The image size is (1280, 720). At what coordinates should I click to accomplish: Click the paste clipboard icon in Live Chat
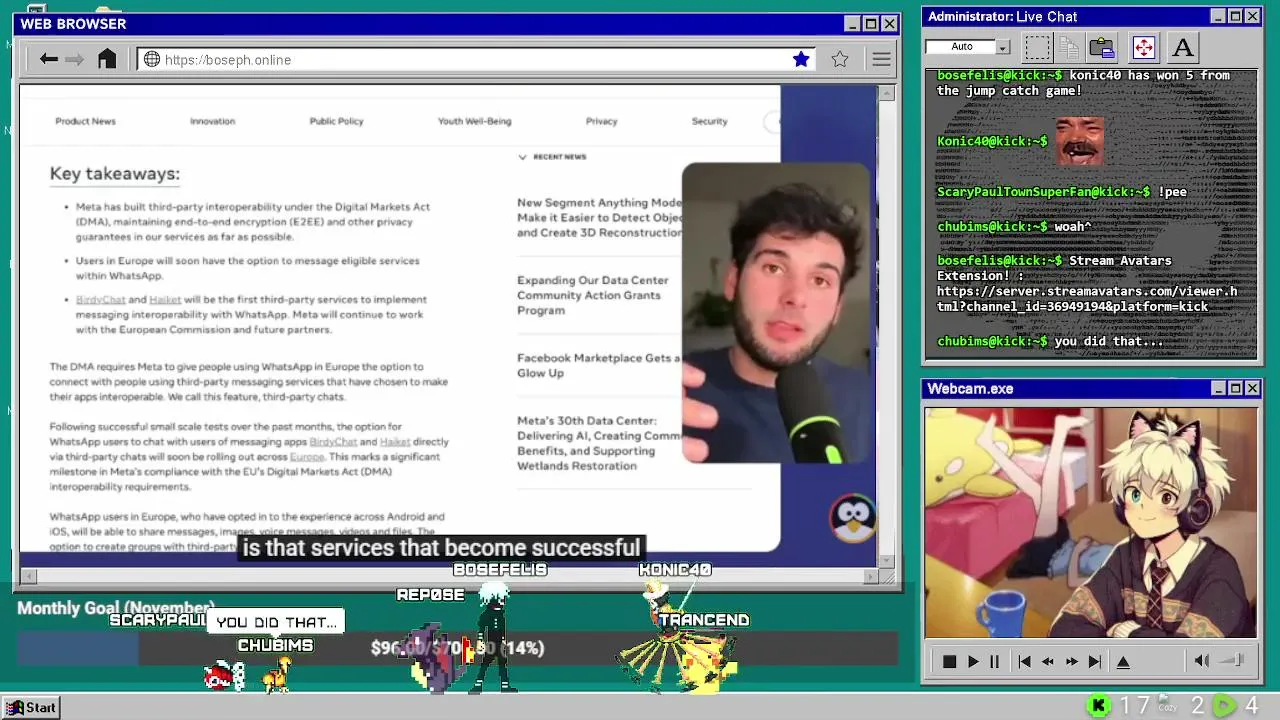click(1102, 47)
